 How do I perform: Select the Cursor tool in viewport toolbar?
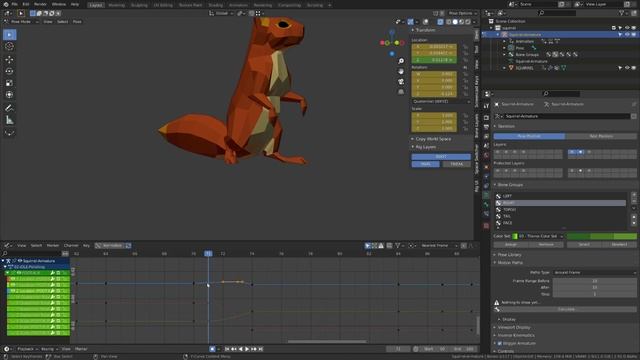click(9, 47)
